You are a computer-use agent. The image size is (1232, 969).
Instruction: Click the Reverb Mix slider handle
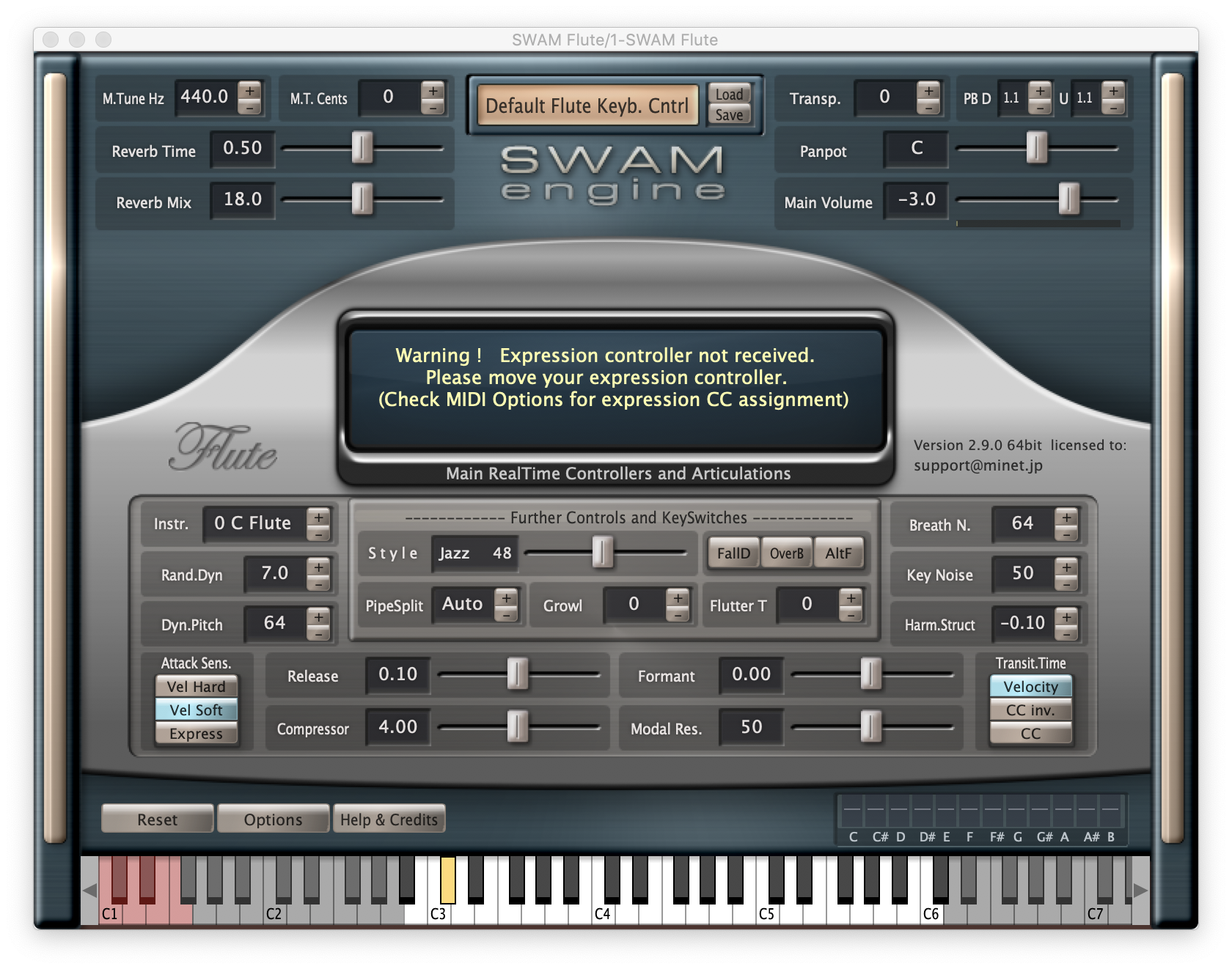point(362,199)
